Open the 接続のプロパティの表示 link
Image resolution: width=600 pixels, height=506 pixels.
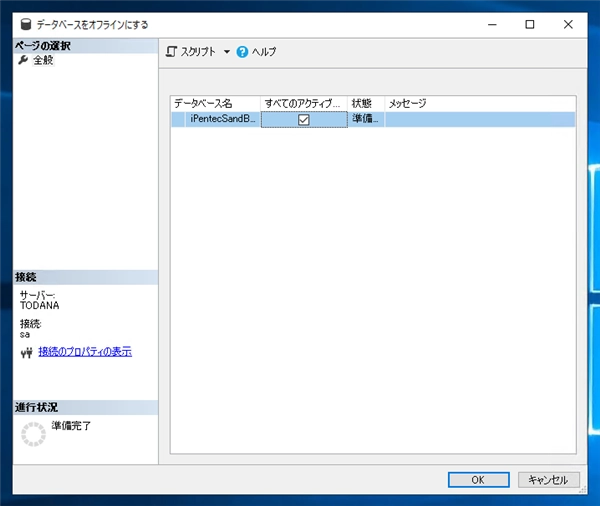point(85,351)
